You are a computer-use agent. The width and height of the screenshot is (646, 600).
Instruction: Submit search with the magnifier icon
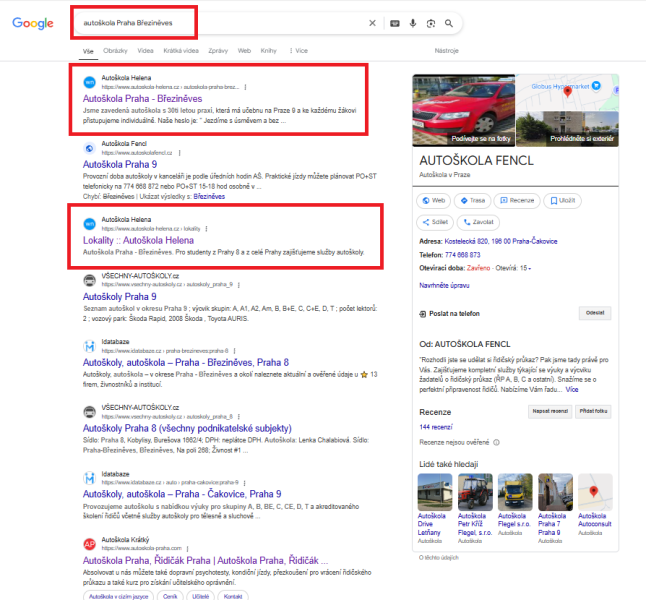[449, 23]
